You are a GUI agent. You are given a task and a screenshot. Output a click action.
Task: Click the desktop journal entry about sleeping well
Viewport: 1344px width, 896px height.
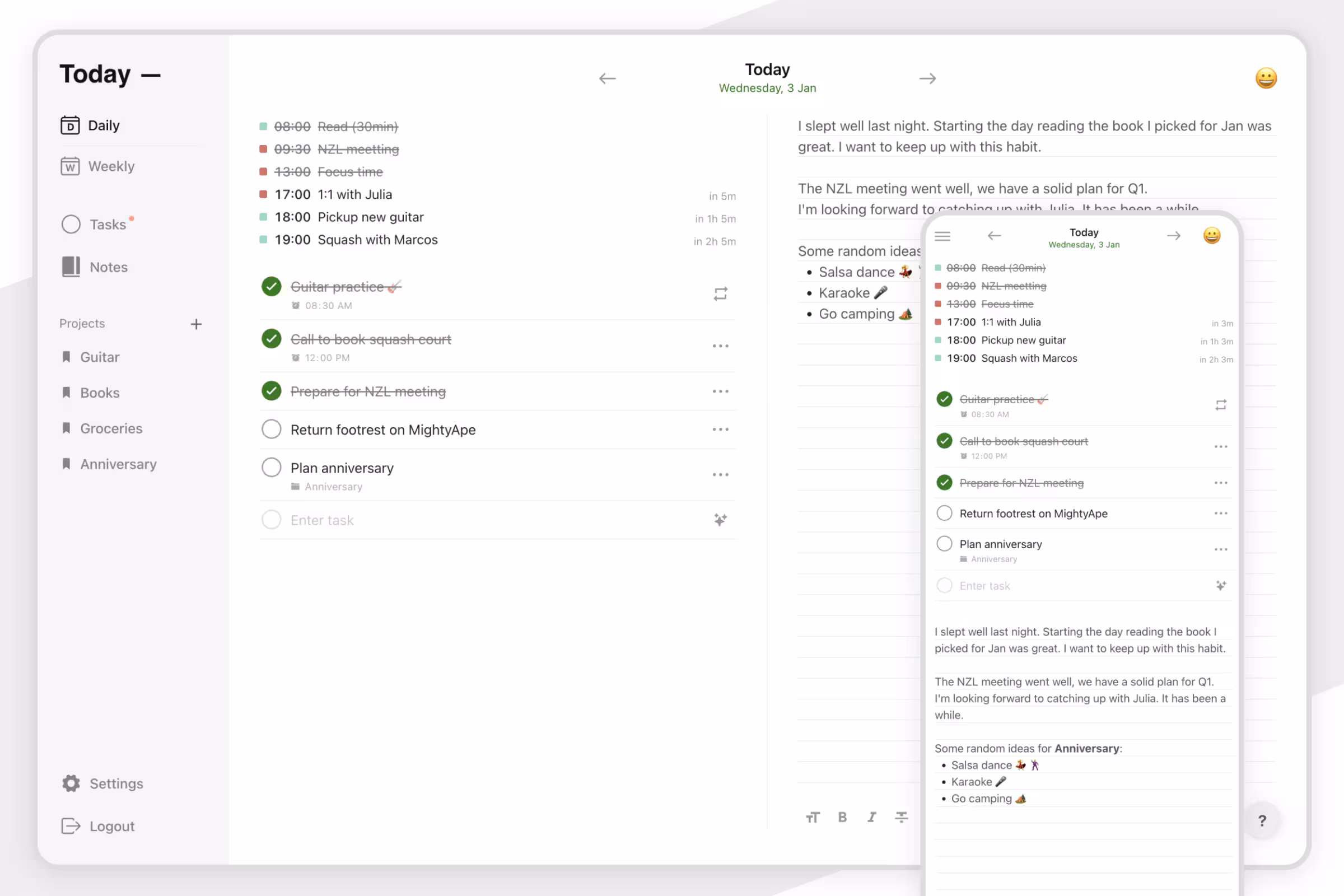(x=1035, y=136)
